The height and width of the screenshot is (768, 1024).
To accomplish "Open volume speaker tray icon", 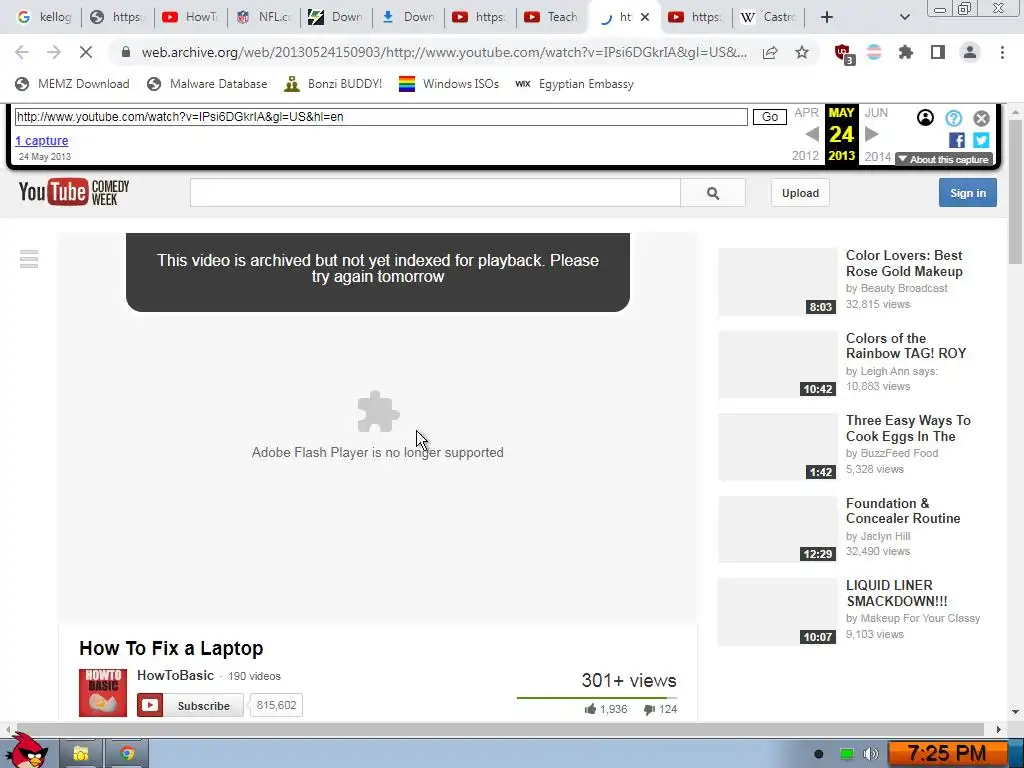I will tap(870, 754).
